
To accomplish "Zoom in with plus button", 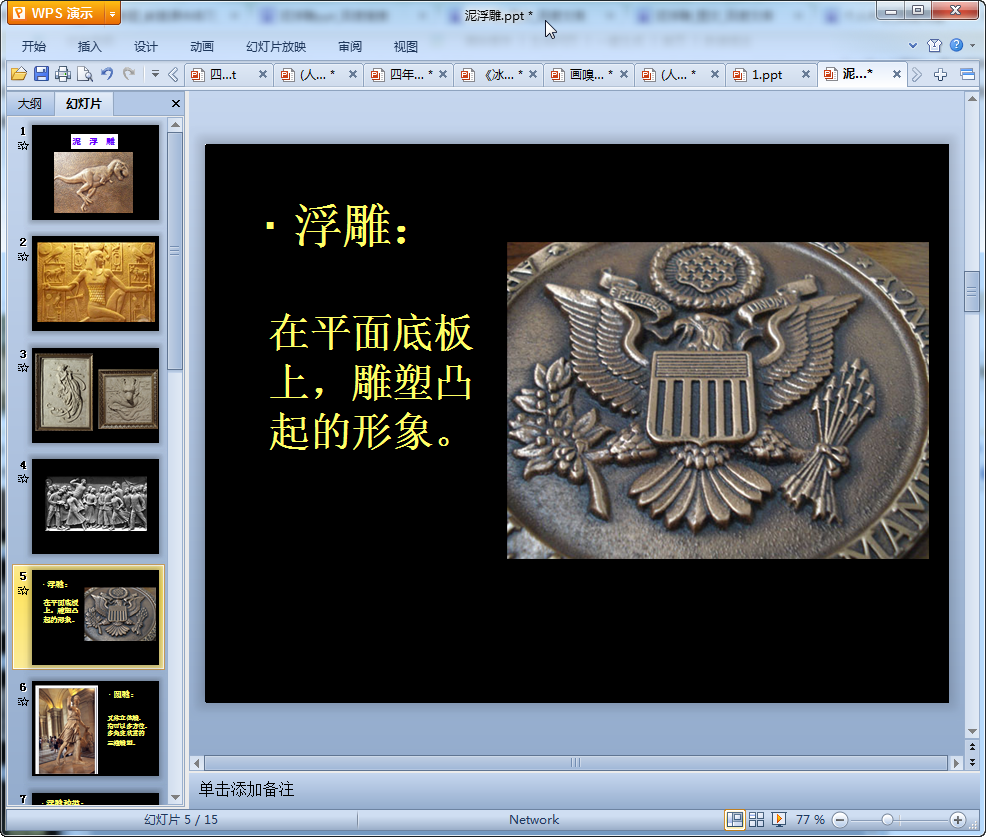I will tap(958, 820).
